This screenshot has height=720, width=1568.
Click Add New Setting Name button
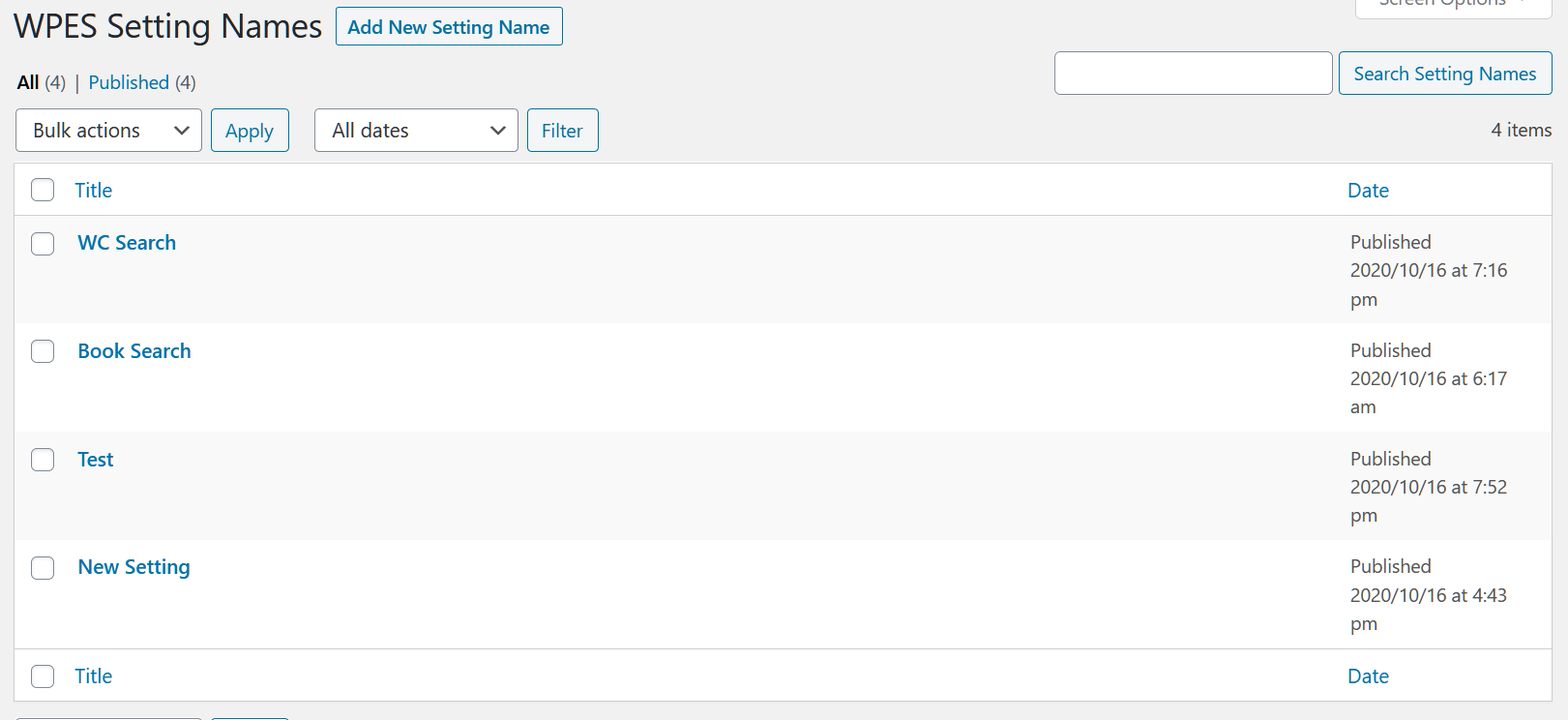(449, 27)
